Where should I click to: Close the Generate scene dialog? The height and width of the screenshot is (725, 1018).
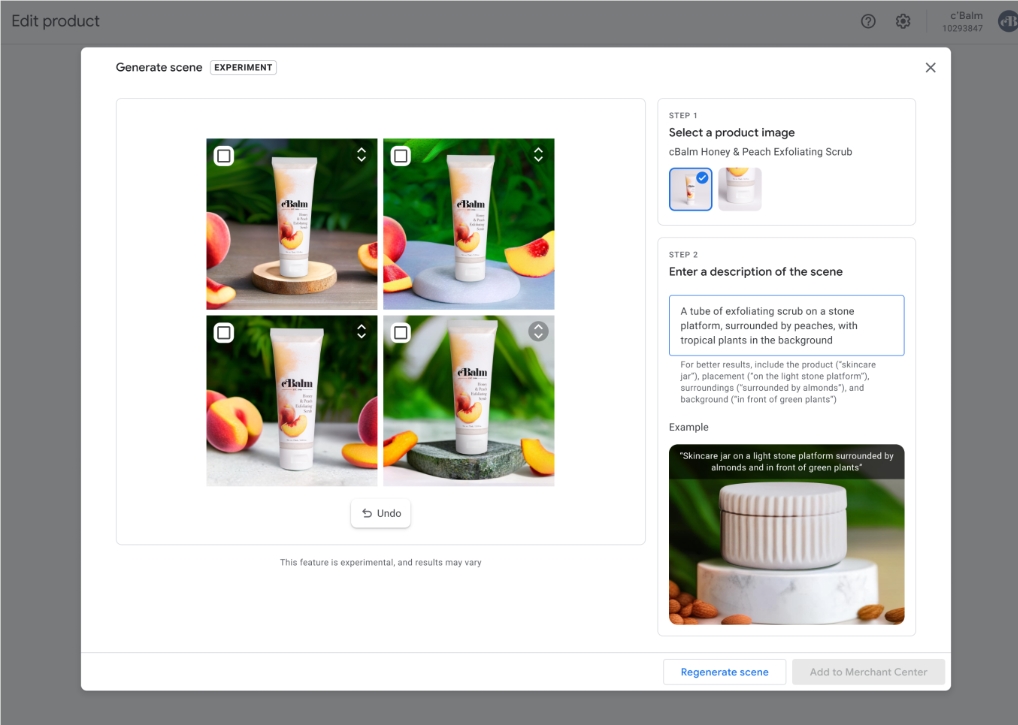(930, 68)
